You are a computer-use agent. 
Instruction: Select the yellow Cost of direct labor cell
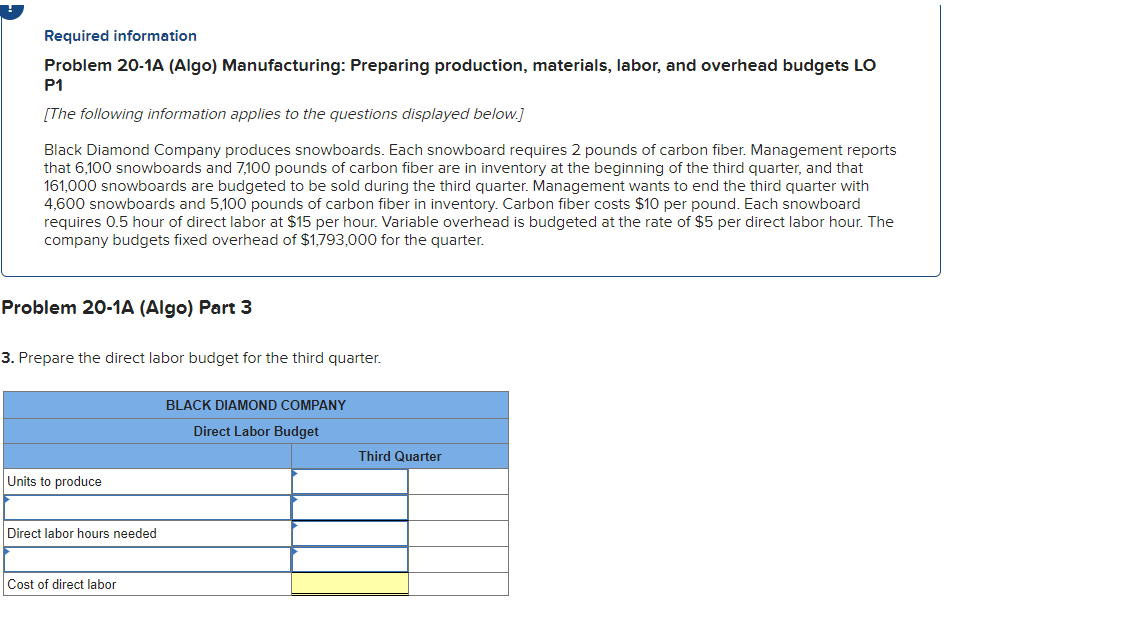349,584
